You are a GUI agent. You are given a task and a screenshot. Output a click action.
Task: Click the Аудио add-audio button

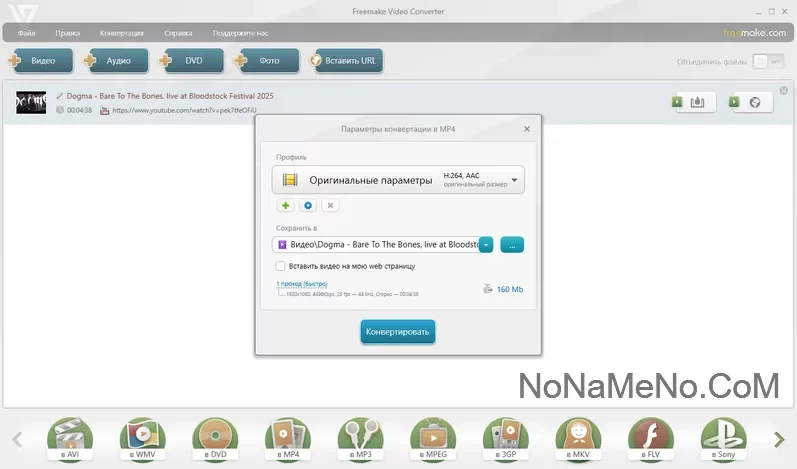click(117, 61)
